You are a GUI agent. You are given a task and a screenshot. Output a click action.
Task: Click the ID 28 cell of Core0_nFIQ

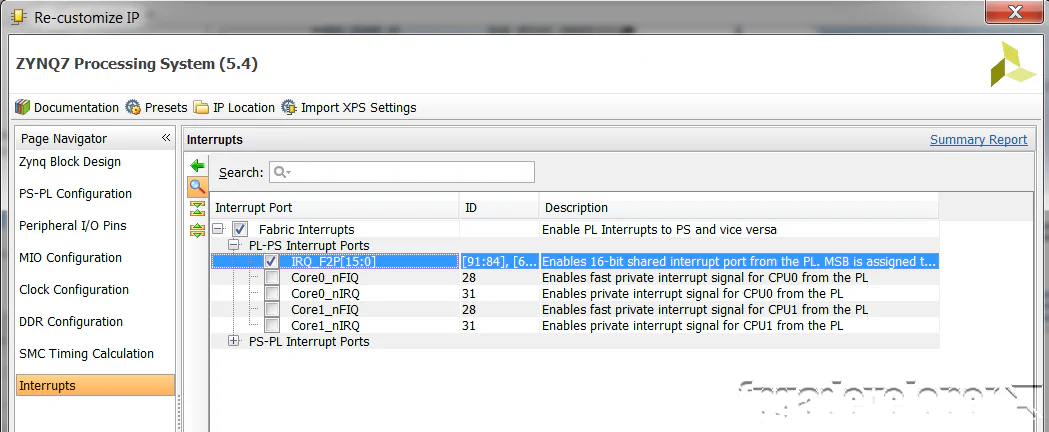(x=499, y=278)
